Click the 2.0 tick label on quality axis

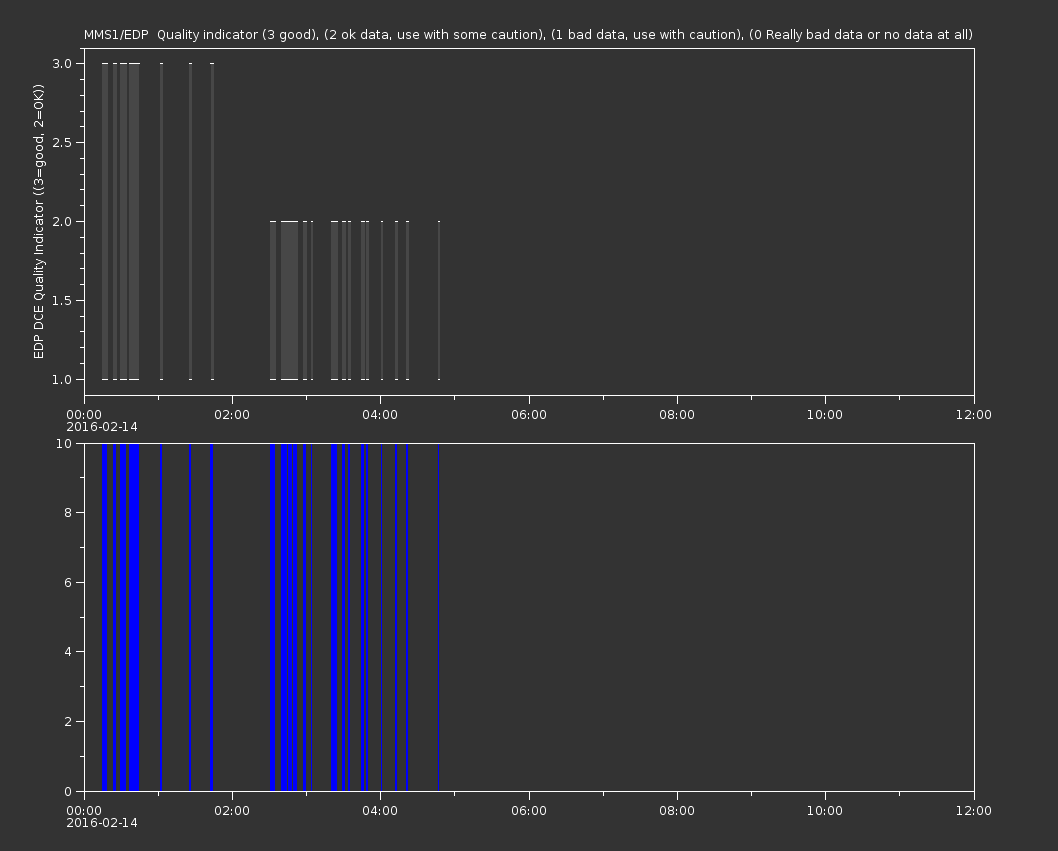[x=61, y=221]
